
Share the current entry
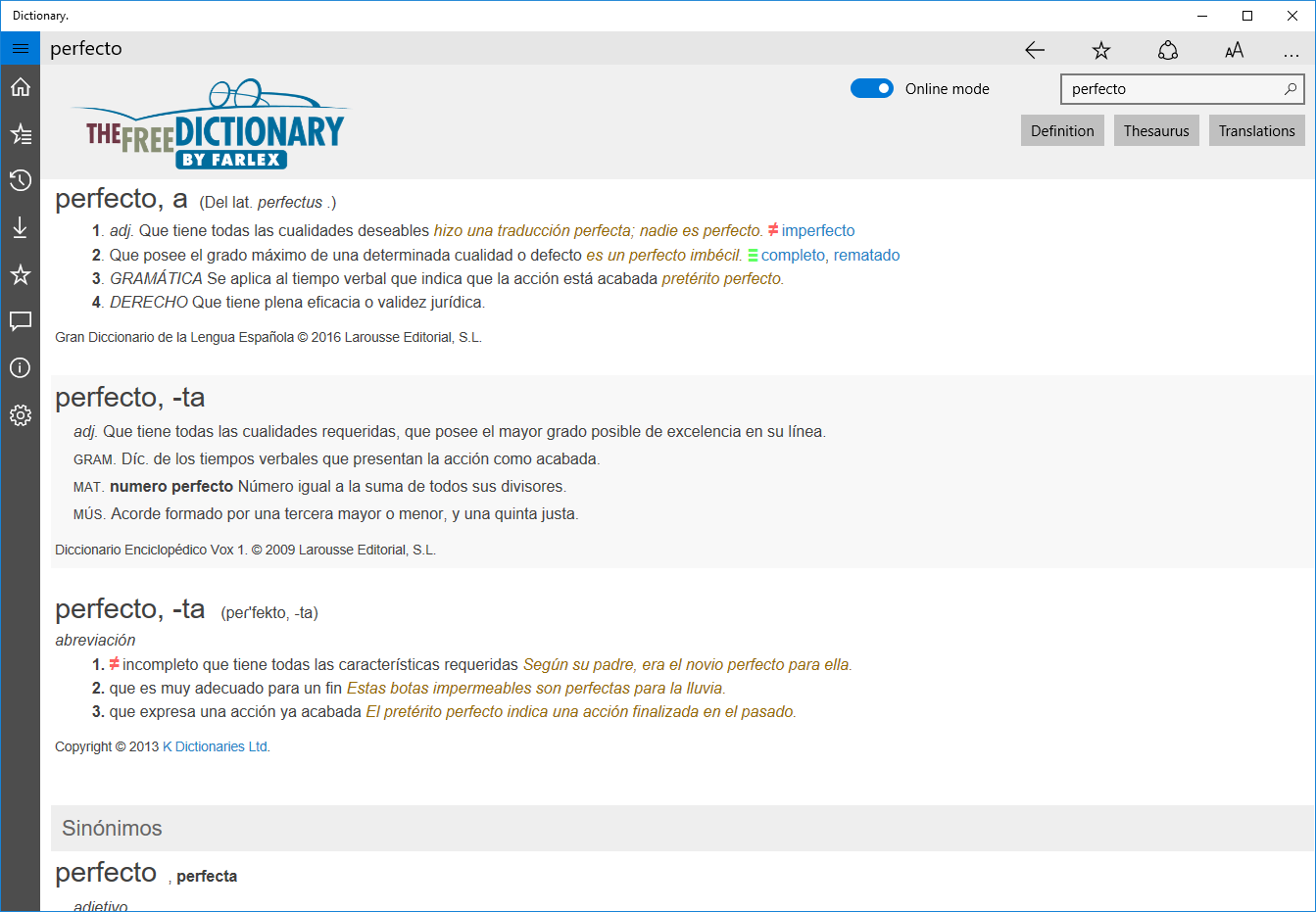coord(1167,49)
